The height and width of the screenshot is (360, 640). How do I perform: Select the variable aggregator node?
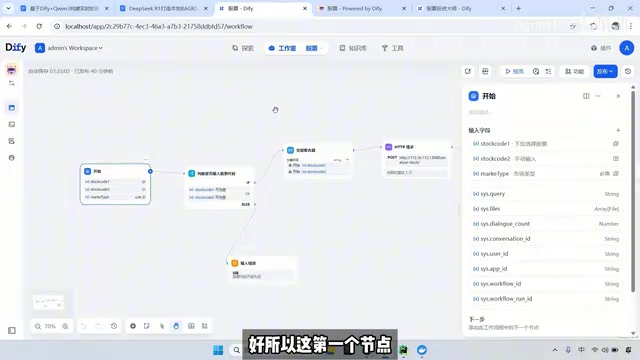tap(318, 160)
